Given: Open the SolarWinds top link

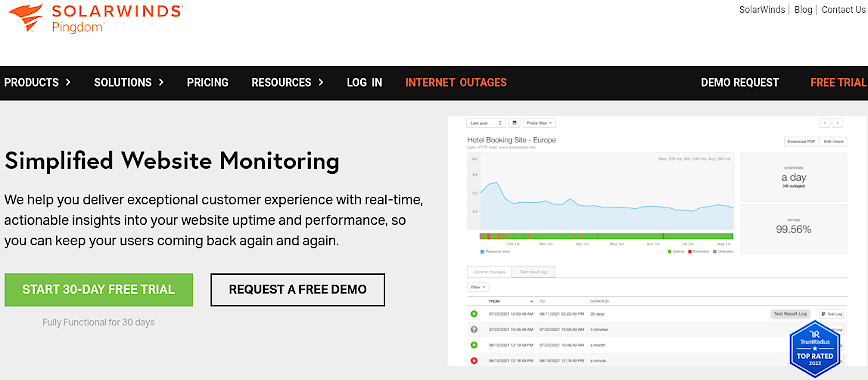Looking at the screenshot, I should pos(762,10).
